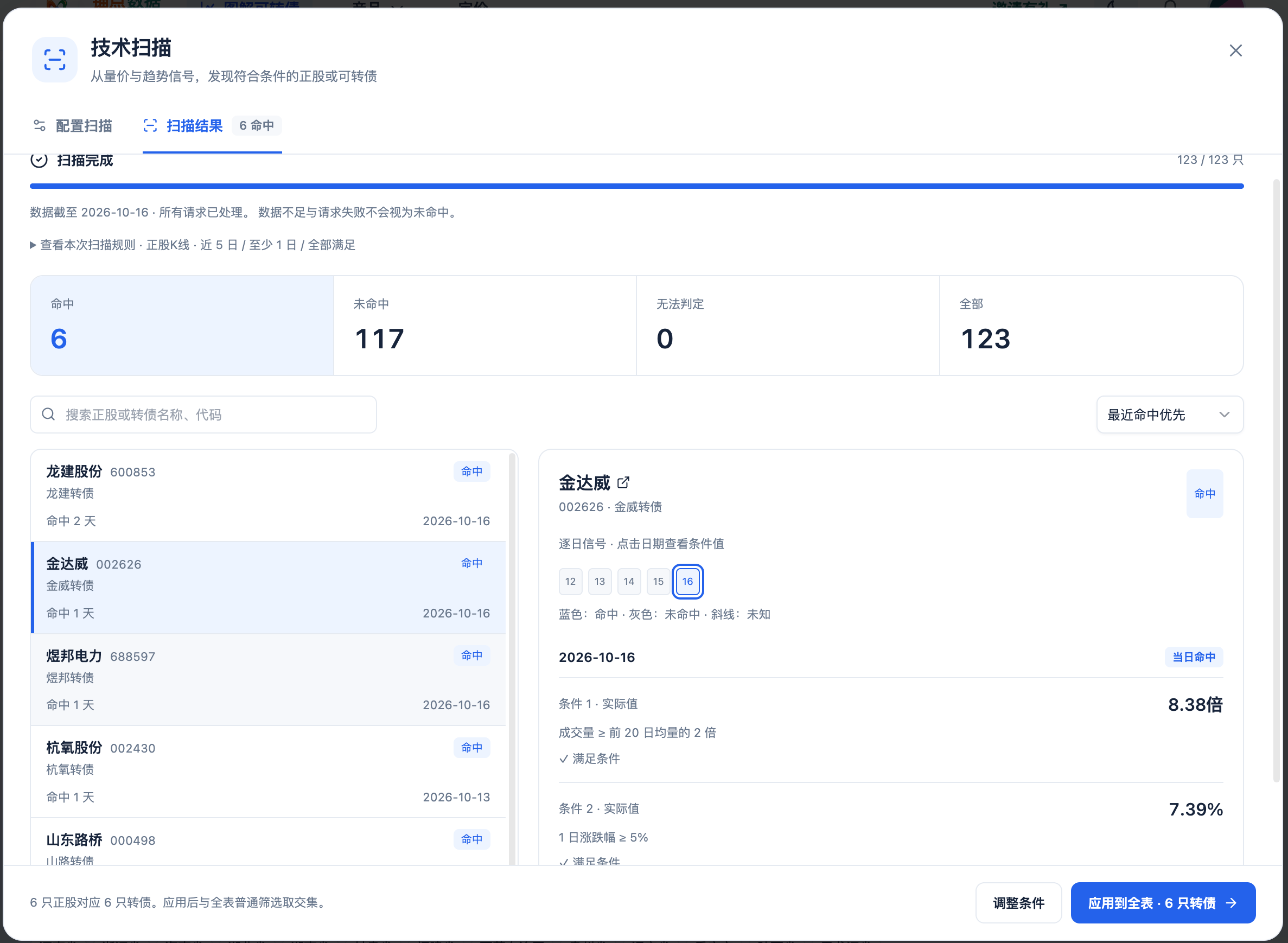Click 成交量 ≥ 前 20 日均量的 2 倍 text

pos(637,732)
